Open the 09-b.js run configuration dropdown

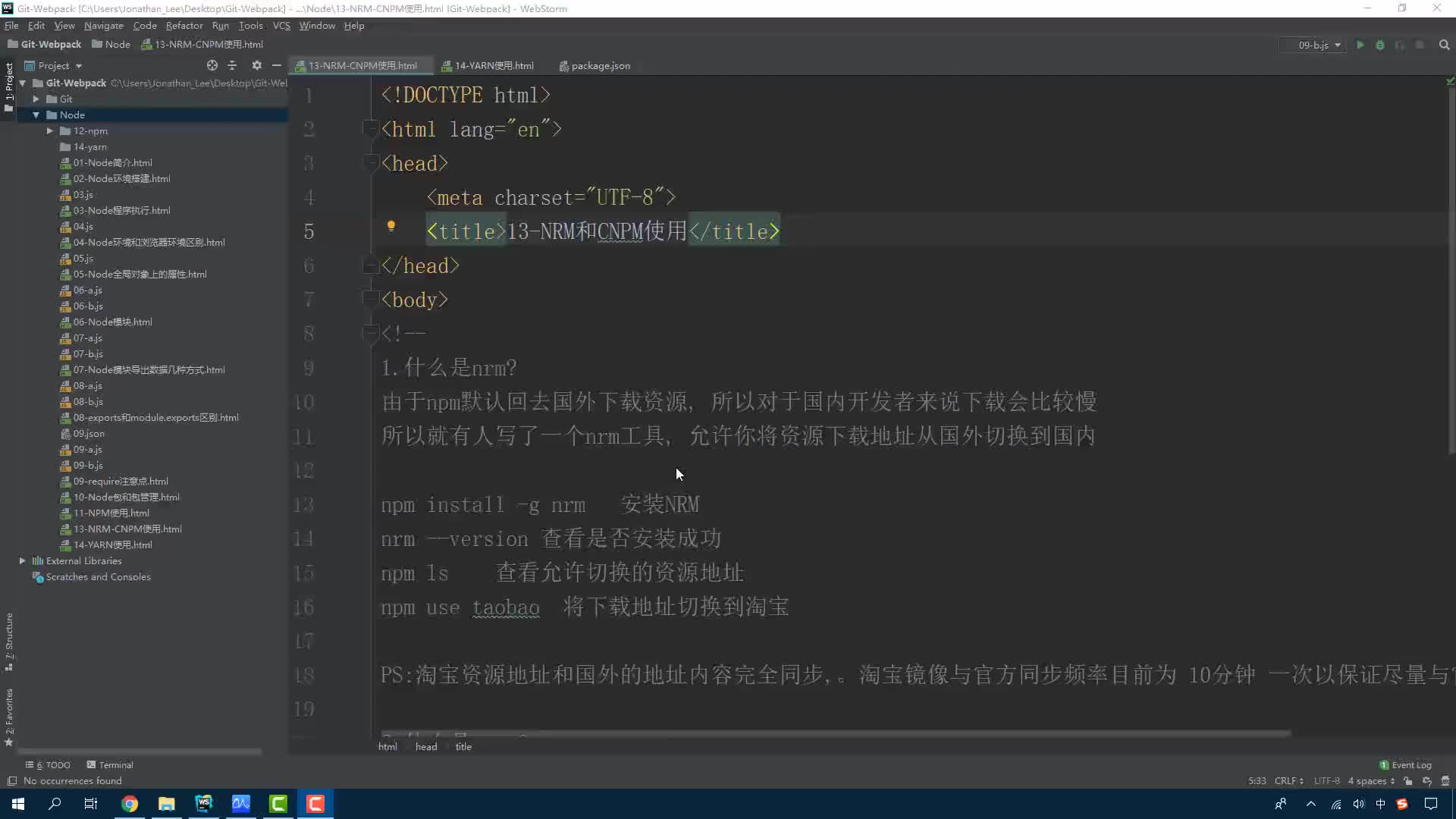point(1313,45)
